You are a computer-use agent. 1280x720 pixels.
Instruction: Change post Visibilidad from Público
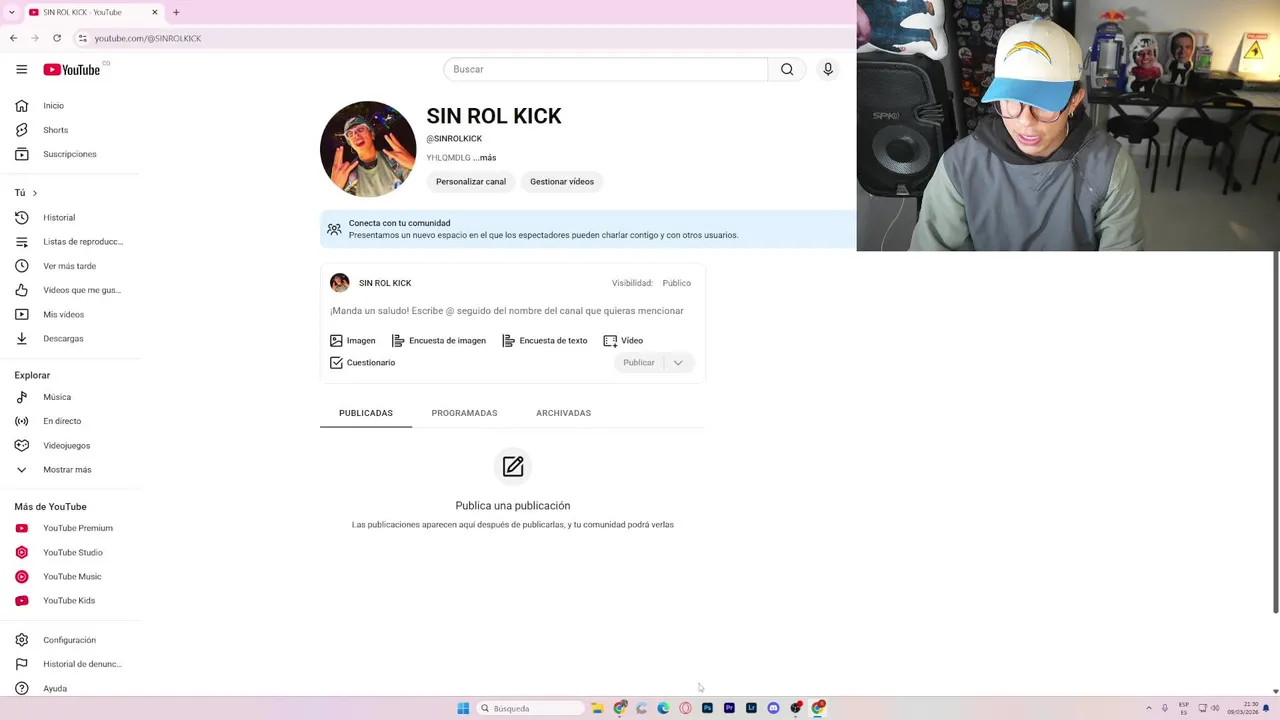click(x=677, y=283)
